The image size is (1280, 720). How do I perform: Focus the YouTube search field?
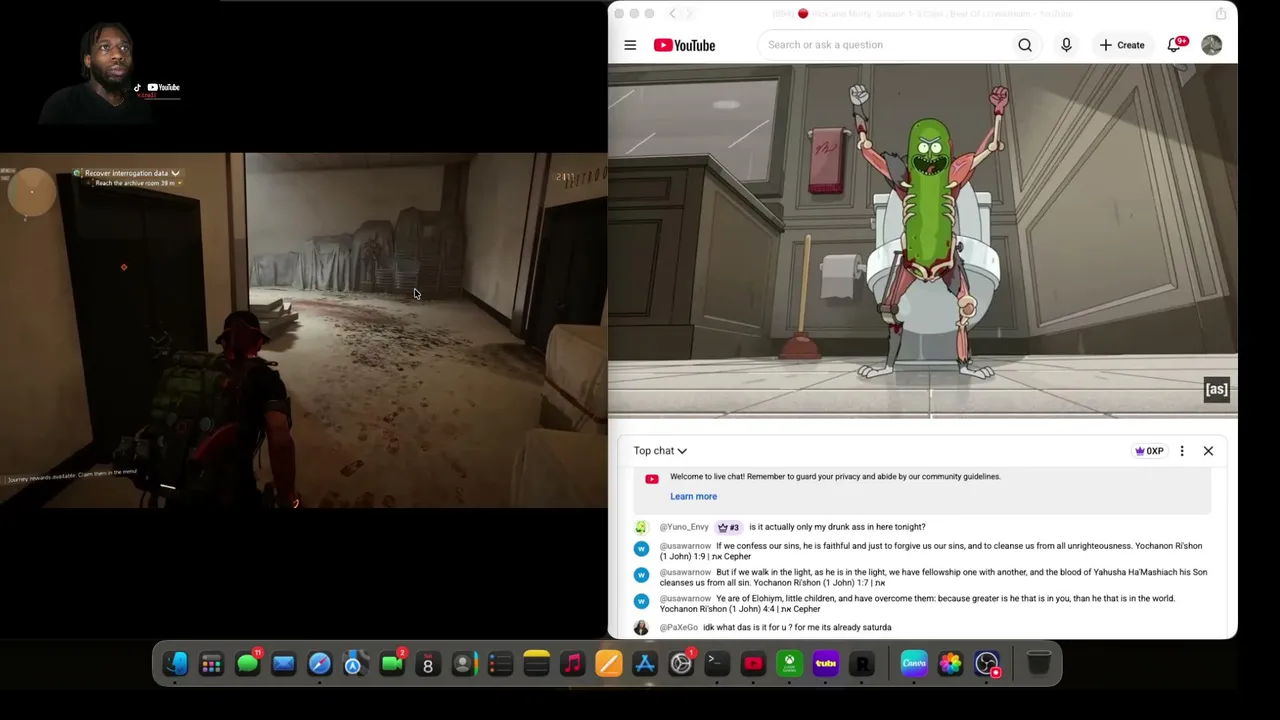pyautogui.click(x=884, y=45)
